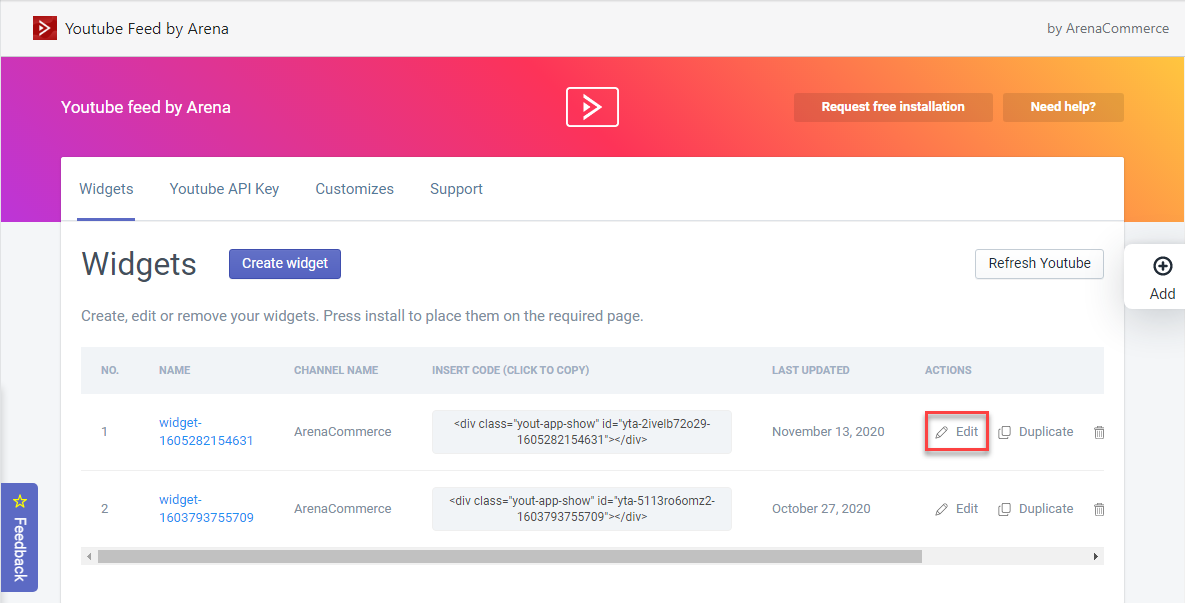Screen dimensions: 1185x603
Task: Delete widget-1605282154631 with trash icon
Action: [x=1099, y=432]
